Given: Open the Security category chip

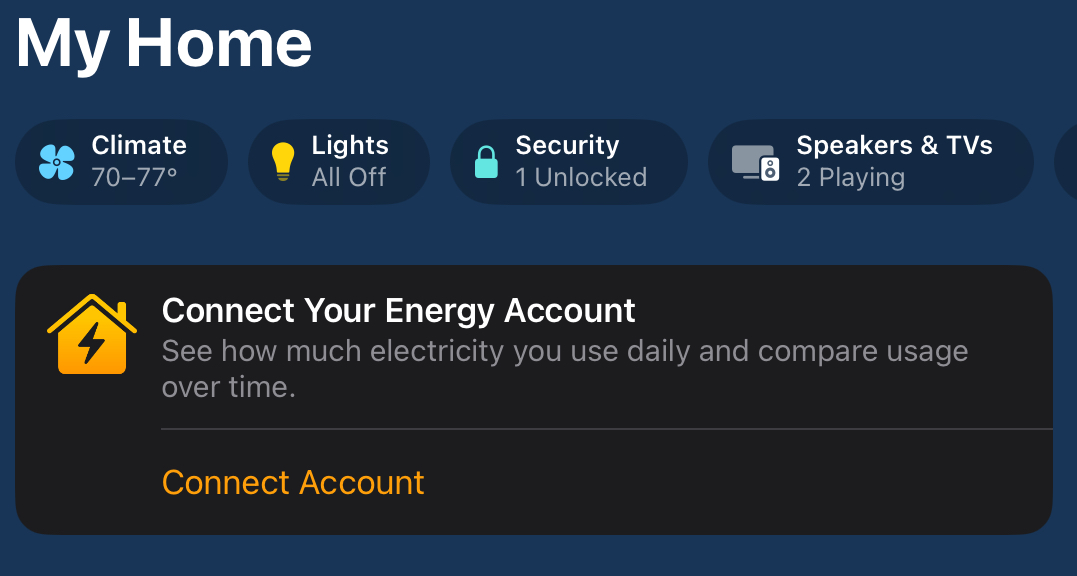Looking at the screenshot, I should point(569,162).
